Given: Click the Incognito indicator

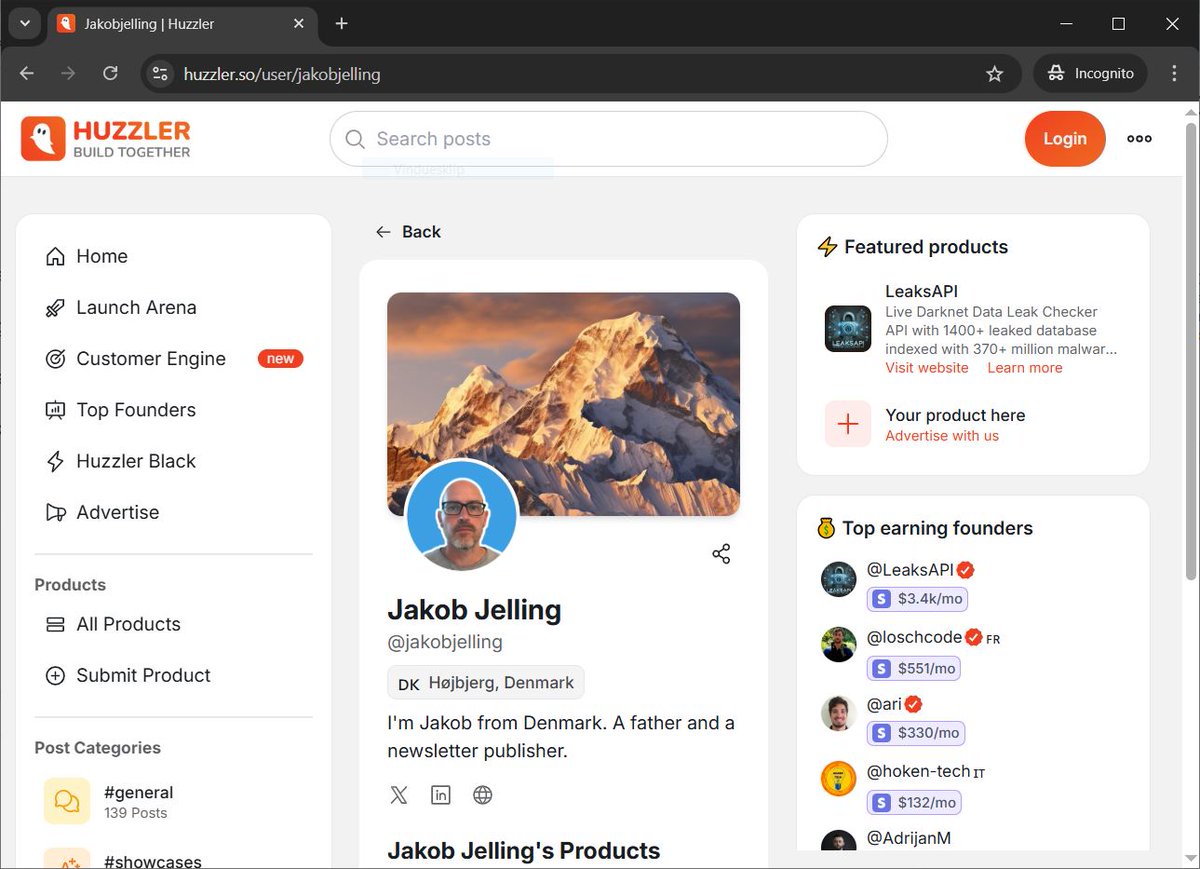Looking at the screenshot, I should (x=1090, y=73).
